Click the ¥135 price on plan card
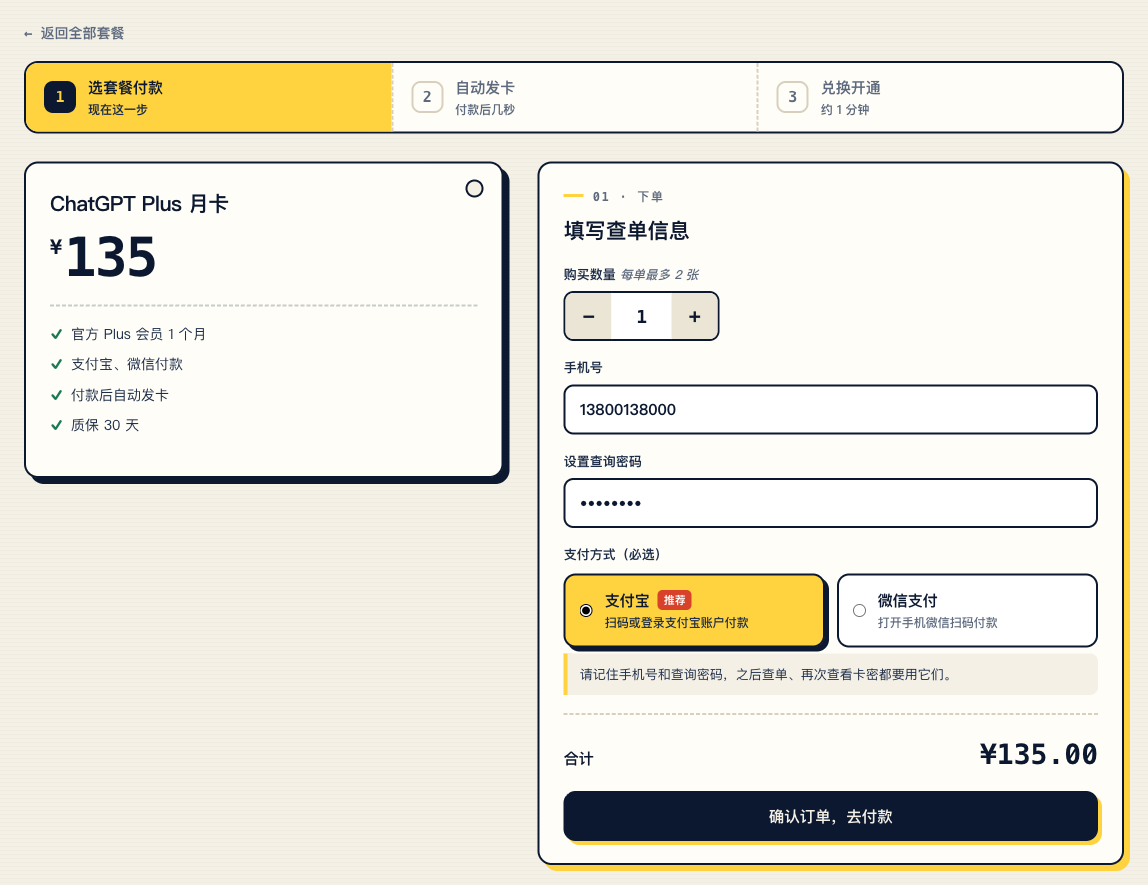Viewport: 1148px width, 885px height. click(103, 257)
